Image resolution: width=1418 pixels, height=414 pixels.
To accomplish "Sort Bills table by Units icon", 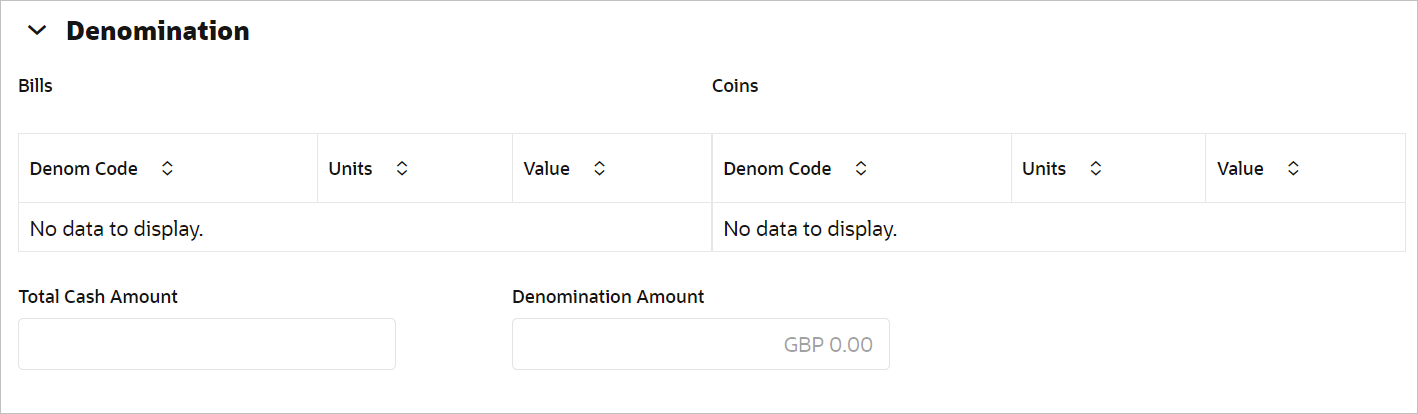I will (x=402, y=169).
